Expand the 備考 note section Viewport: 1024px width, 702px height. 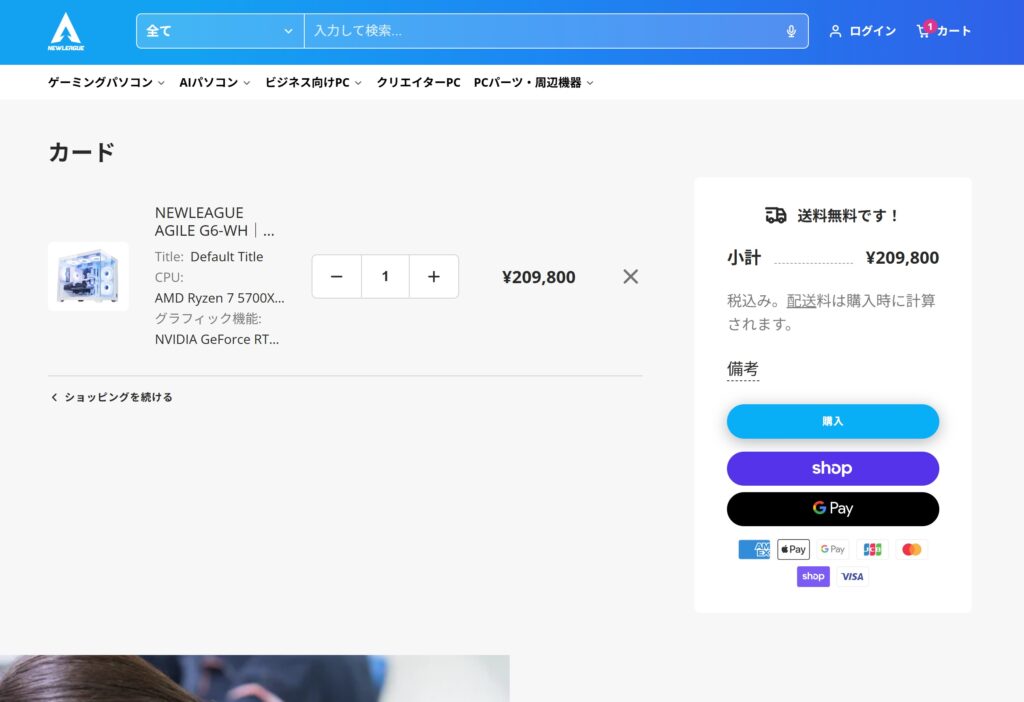(x=743, y=369)
